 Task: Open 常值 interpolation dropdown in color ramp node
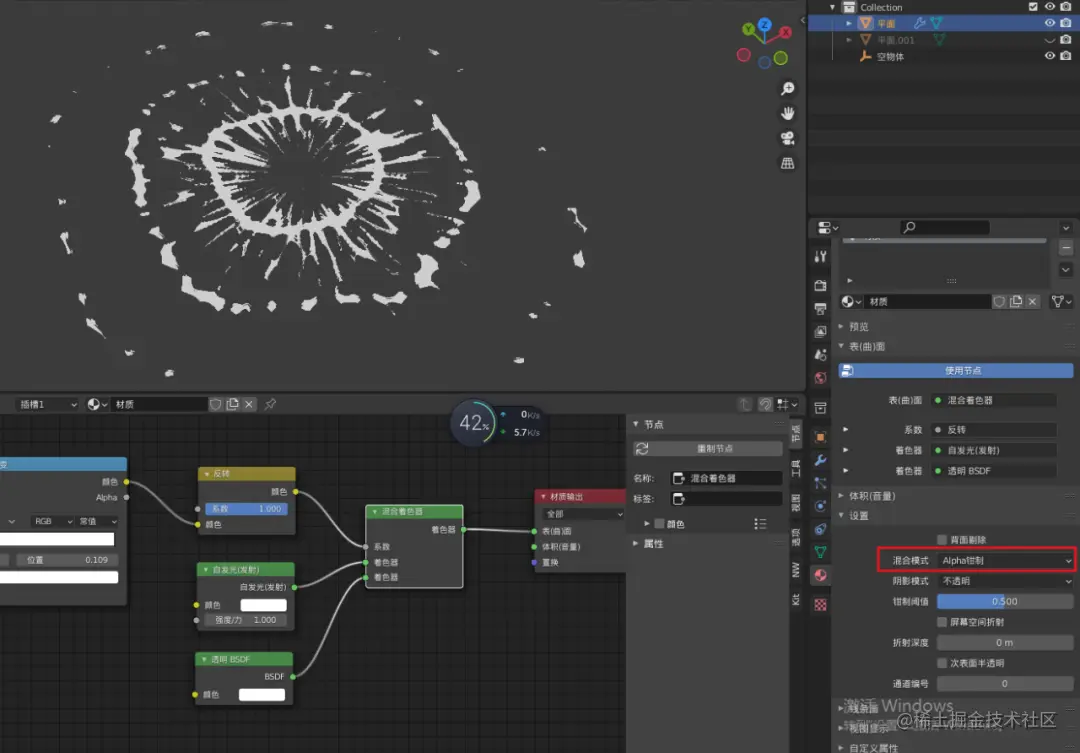coord(97,522)
